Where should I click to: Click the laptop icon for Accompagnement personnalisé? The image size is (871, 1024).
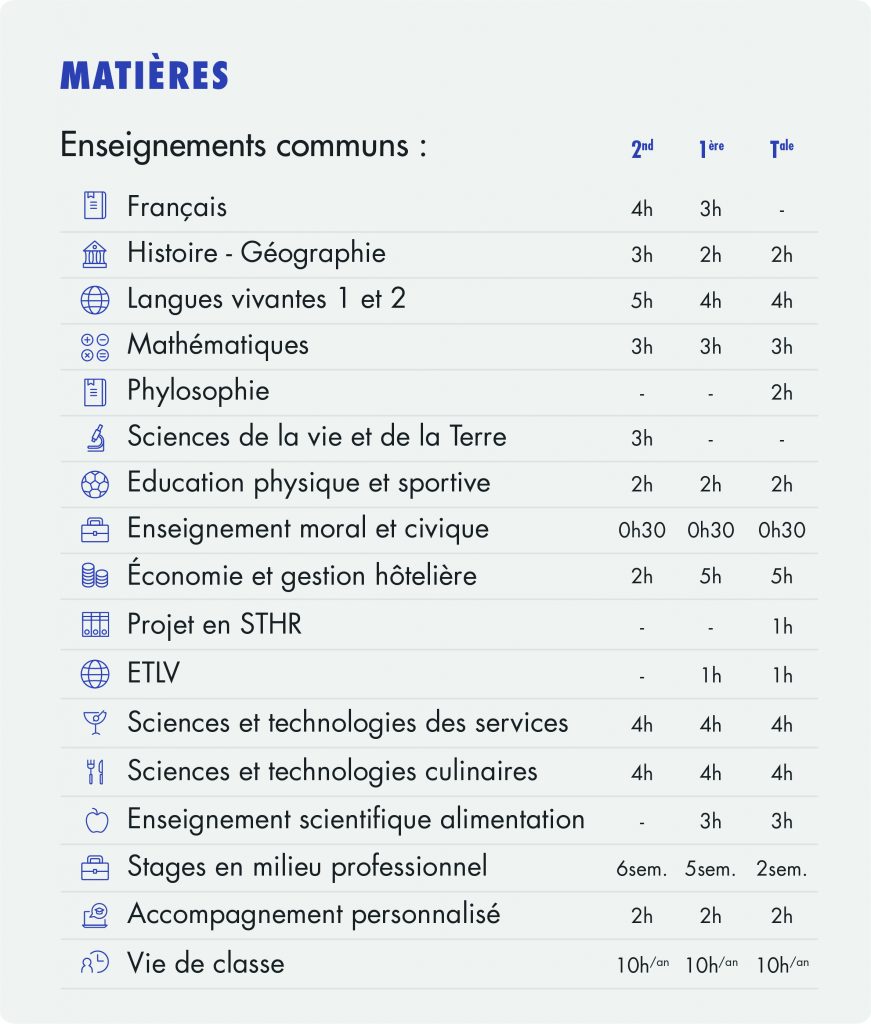(94, 915)
